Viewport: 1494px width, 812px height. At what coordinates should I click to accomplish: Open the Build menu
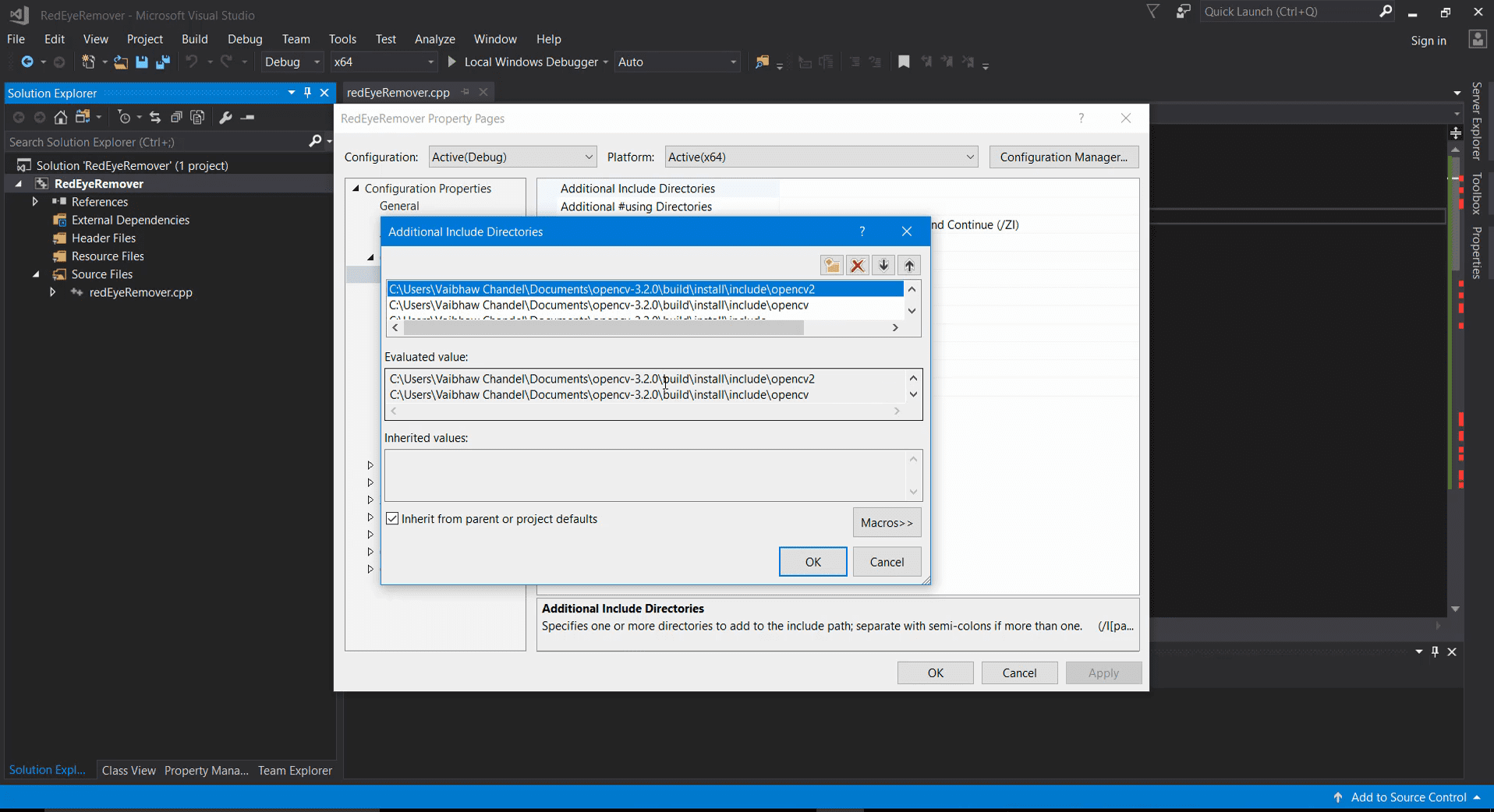tap(194, 39)
